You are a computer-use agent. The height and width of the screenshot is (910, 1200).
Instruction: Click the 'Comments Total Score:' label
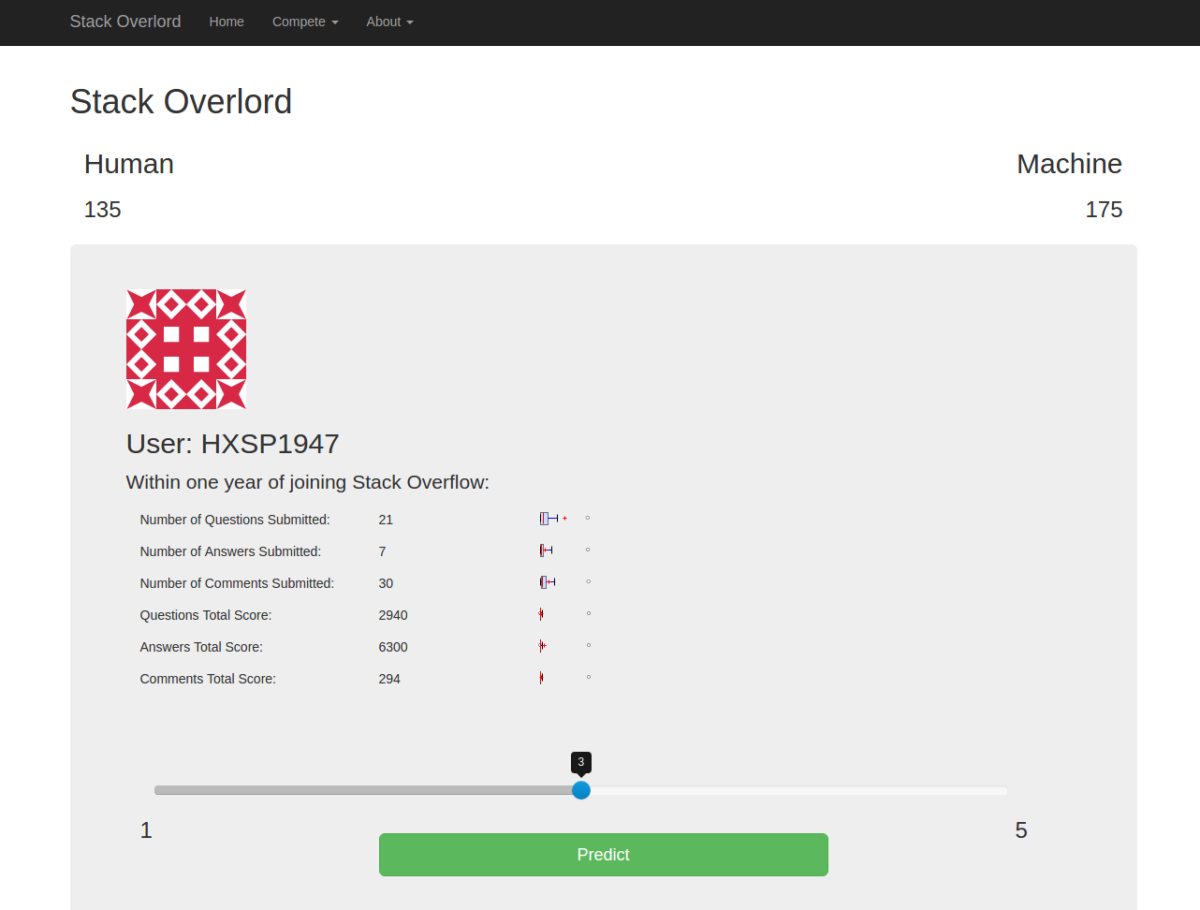tap(208, 680)
